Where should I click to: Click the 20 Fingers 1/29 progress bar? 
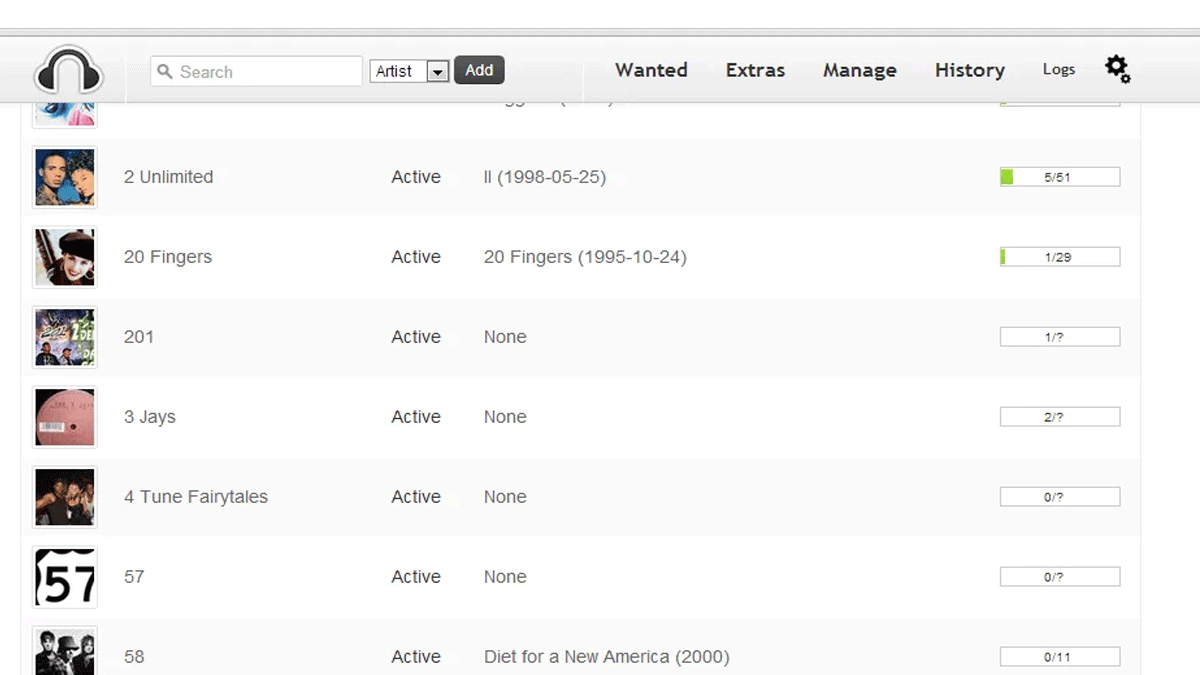pyautogui.click(x=1059, y=257)
